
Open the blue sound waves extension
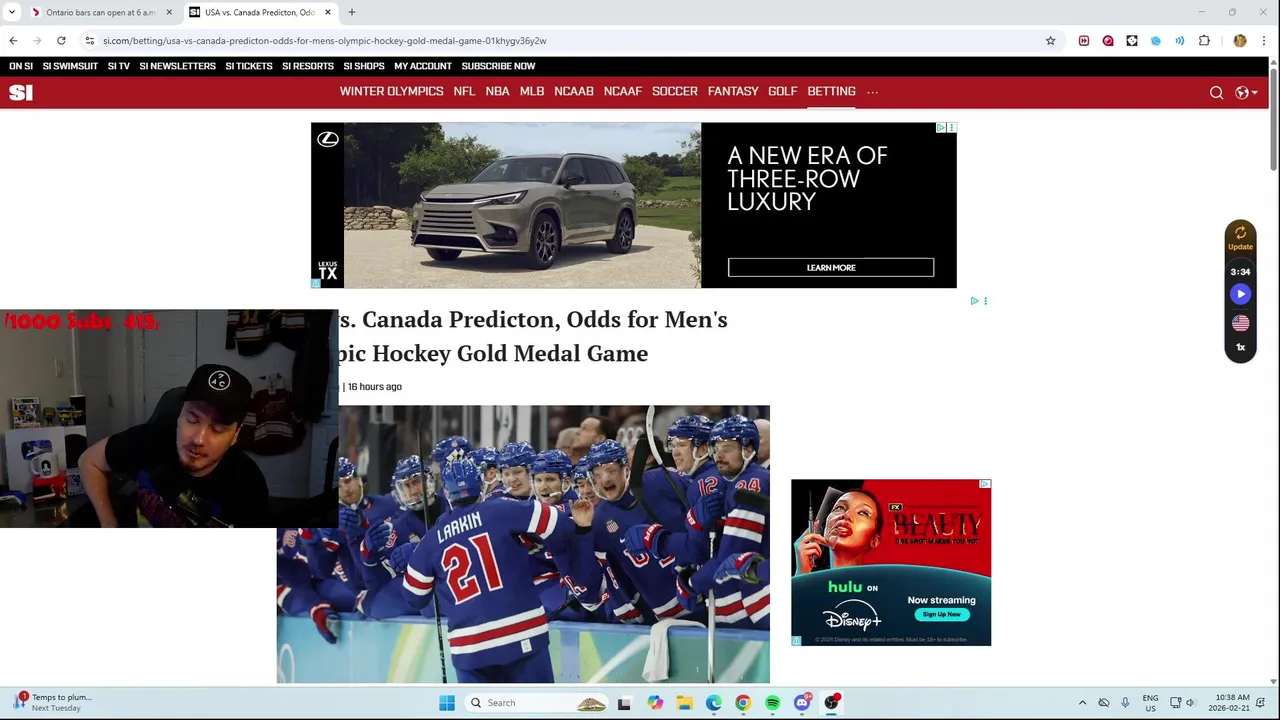[1180, 41]
